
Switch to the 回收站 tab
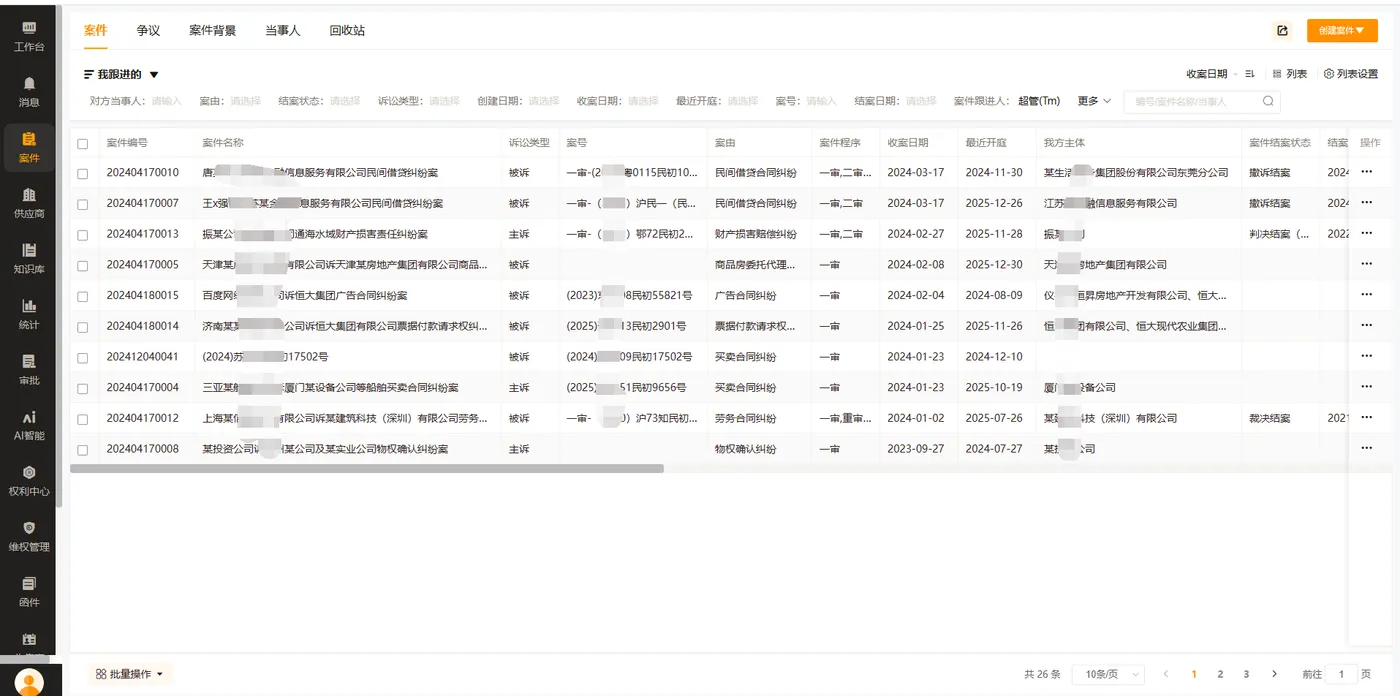click(x=347, y=31)
